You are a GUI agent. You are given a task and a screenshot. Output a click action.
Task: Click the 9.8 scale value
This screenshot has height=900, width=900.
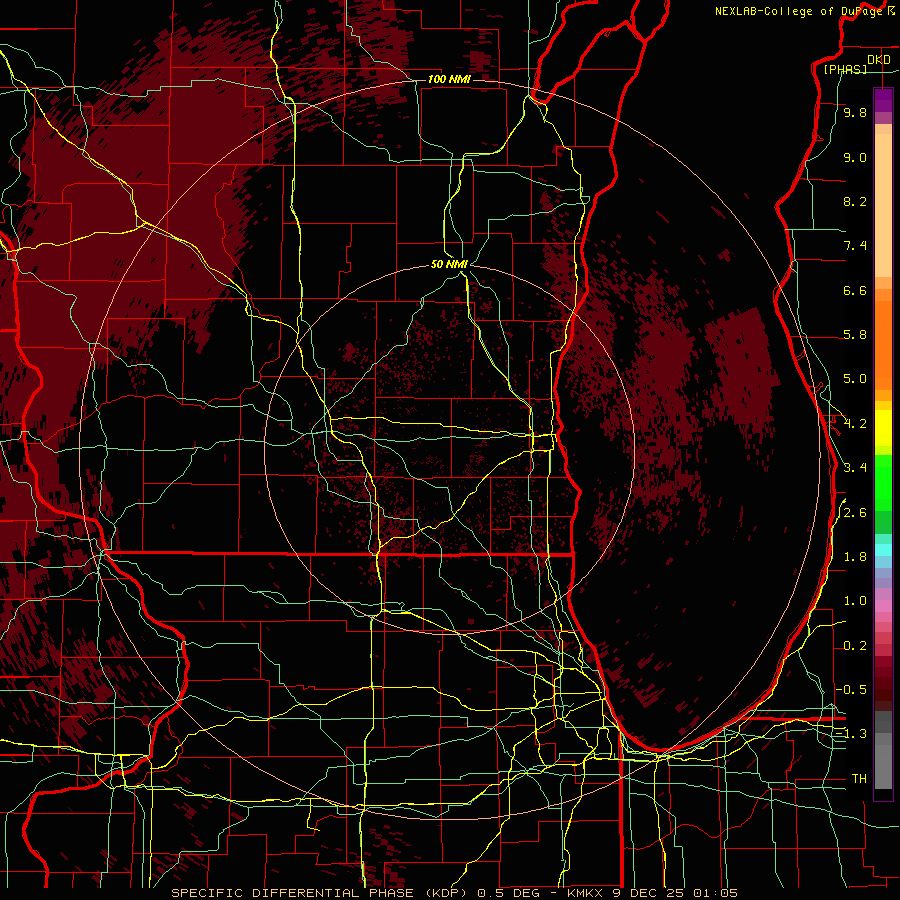click(855, 113)
